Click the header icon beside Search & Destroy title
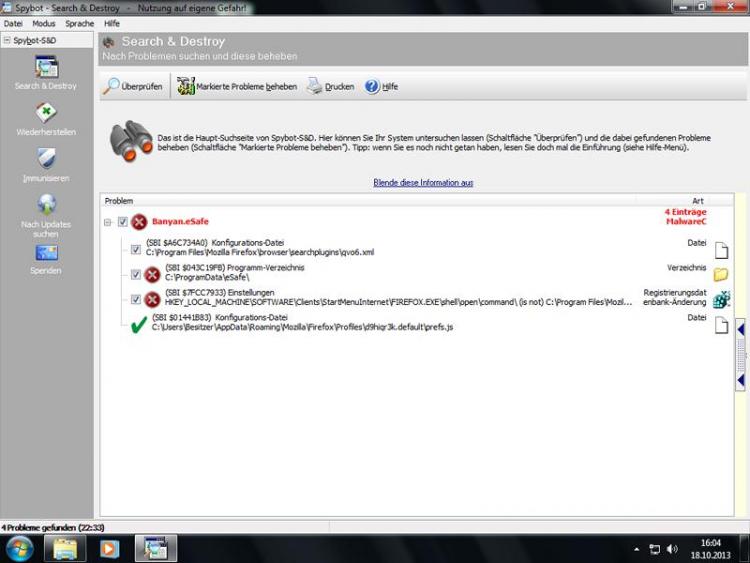Viewport: 750px width, 563px height. coord(109,43)
